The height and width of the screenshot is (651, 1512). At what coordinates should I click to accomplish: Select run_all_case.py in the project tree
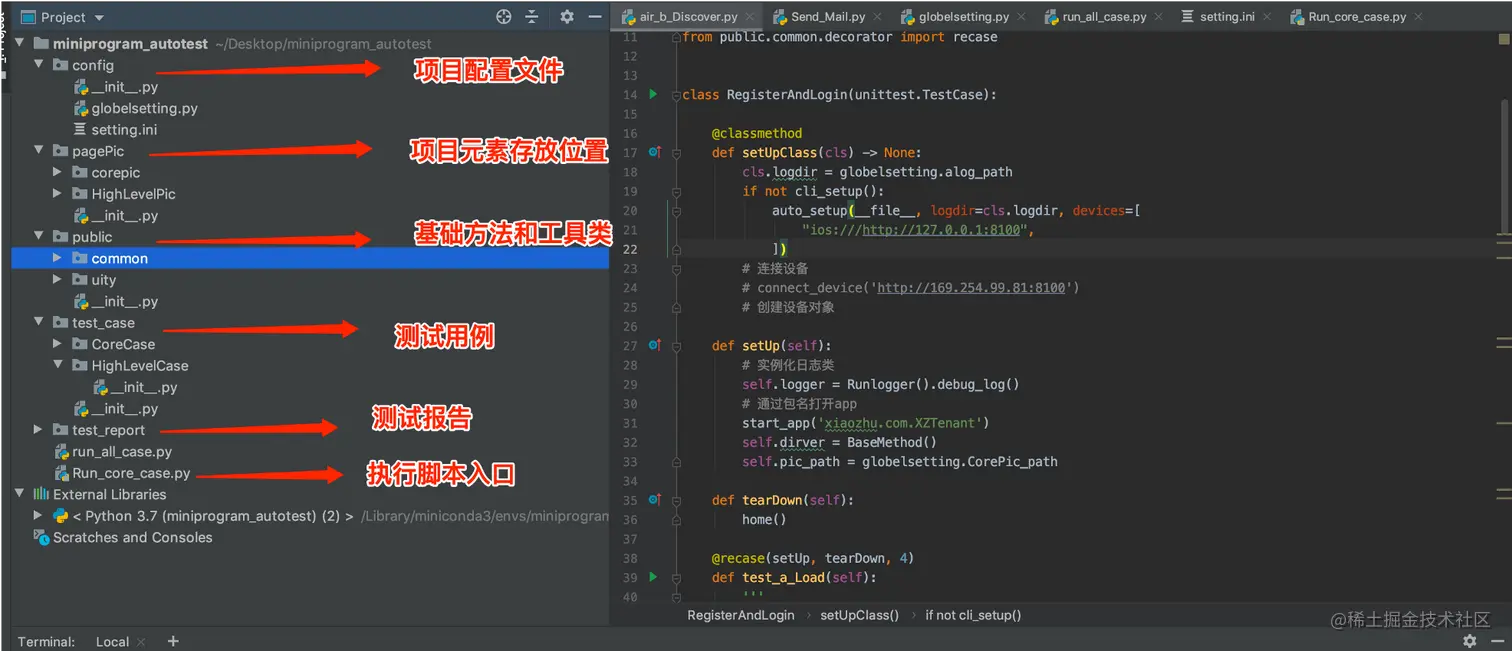[x=122, y=452]
